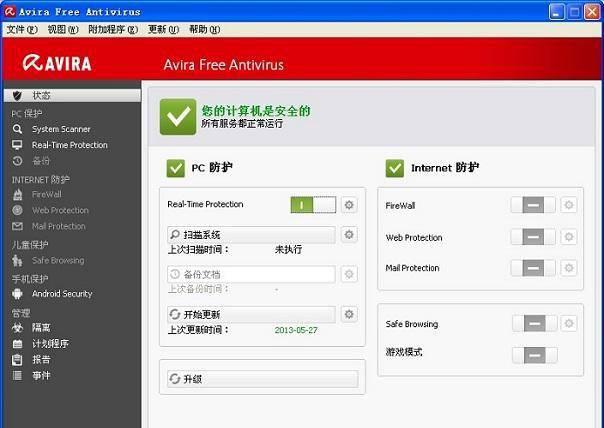Screen dimensions: 604x428
Task: Open the 附加程序 menu
Action: (113, 30)
